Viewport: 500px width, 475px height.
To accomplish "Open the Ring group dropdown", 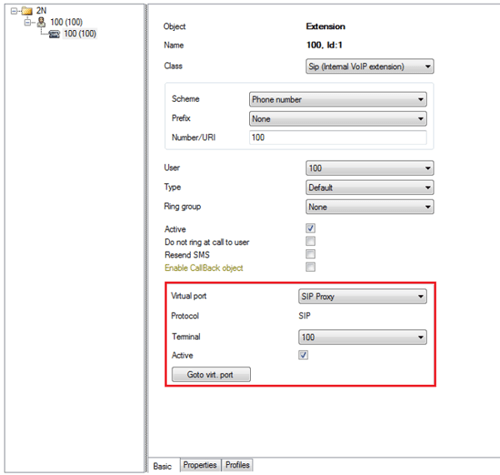I will tap(370, 207).
